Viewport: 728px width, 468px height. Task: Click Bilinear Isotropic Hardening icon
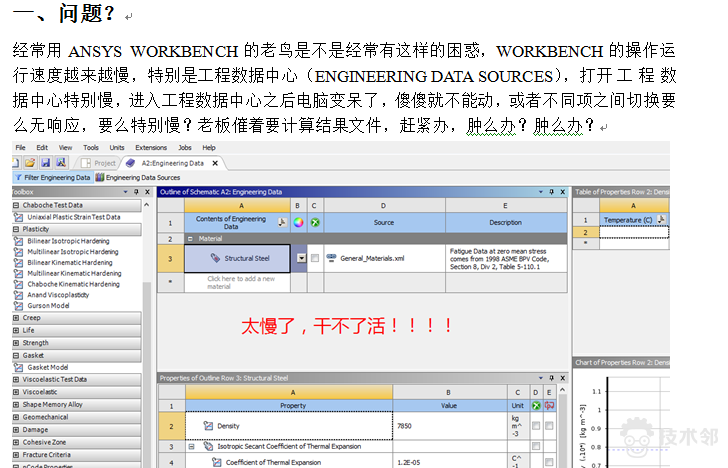[18, 241]
